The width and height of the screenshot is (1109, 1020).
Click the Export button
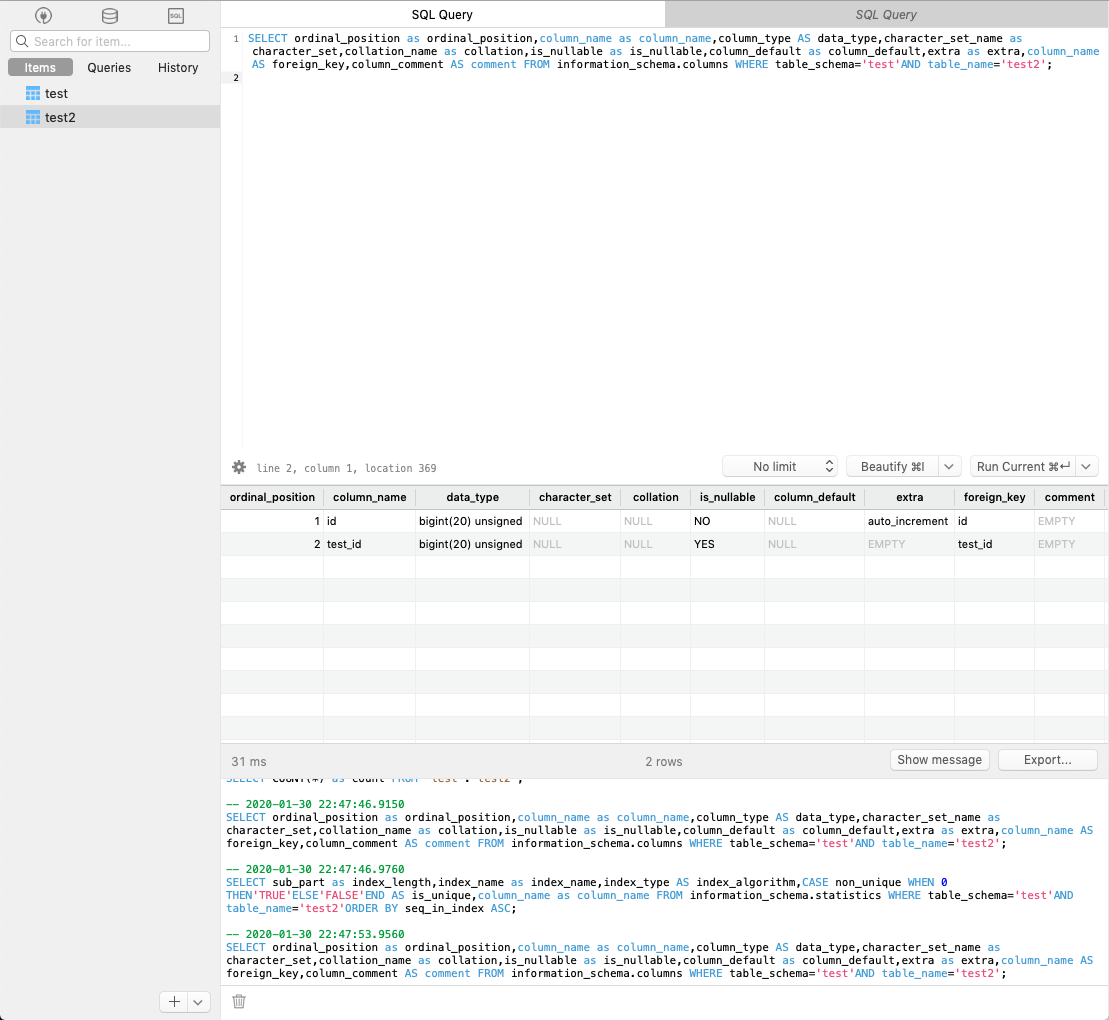[1047, 760]
